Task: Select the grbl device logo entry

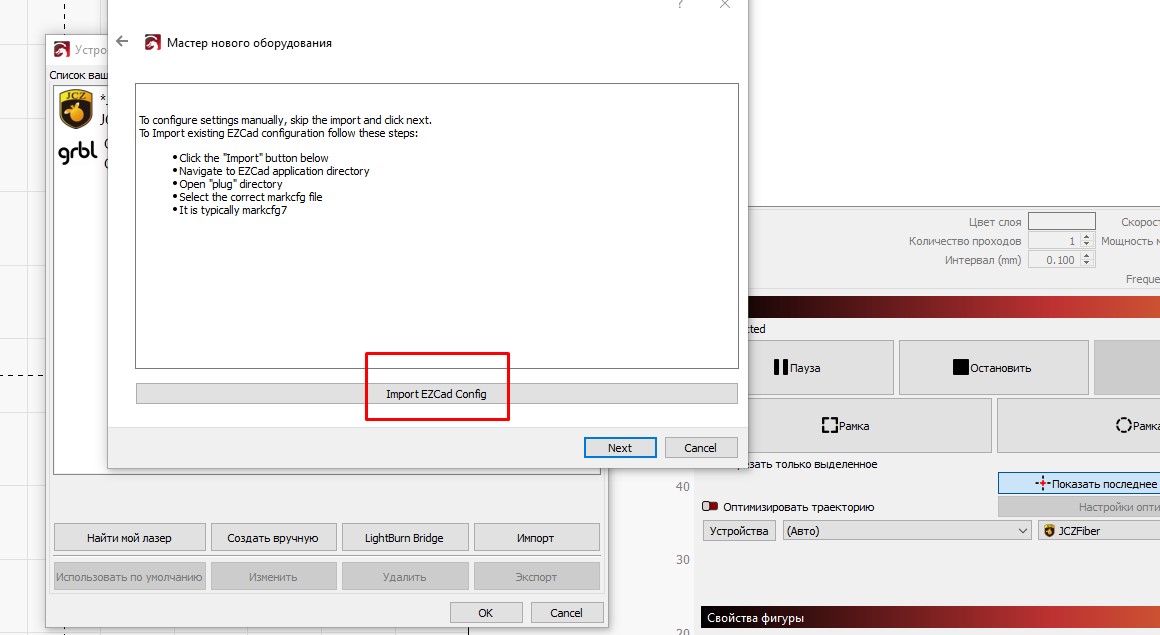Action: pyautogui.click(x=77, y=154)
